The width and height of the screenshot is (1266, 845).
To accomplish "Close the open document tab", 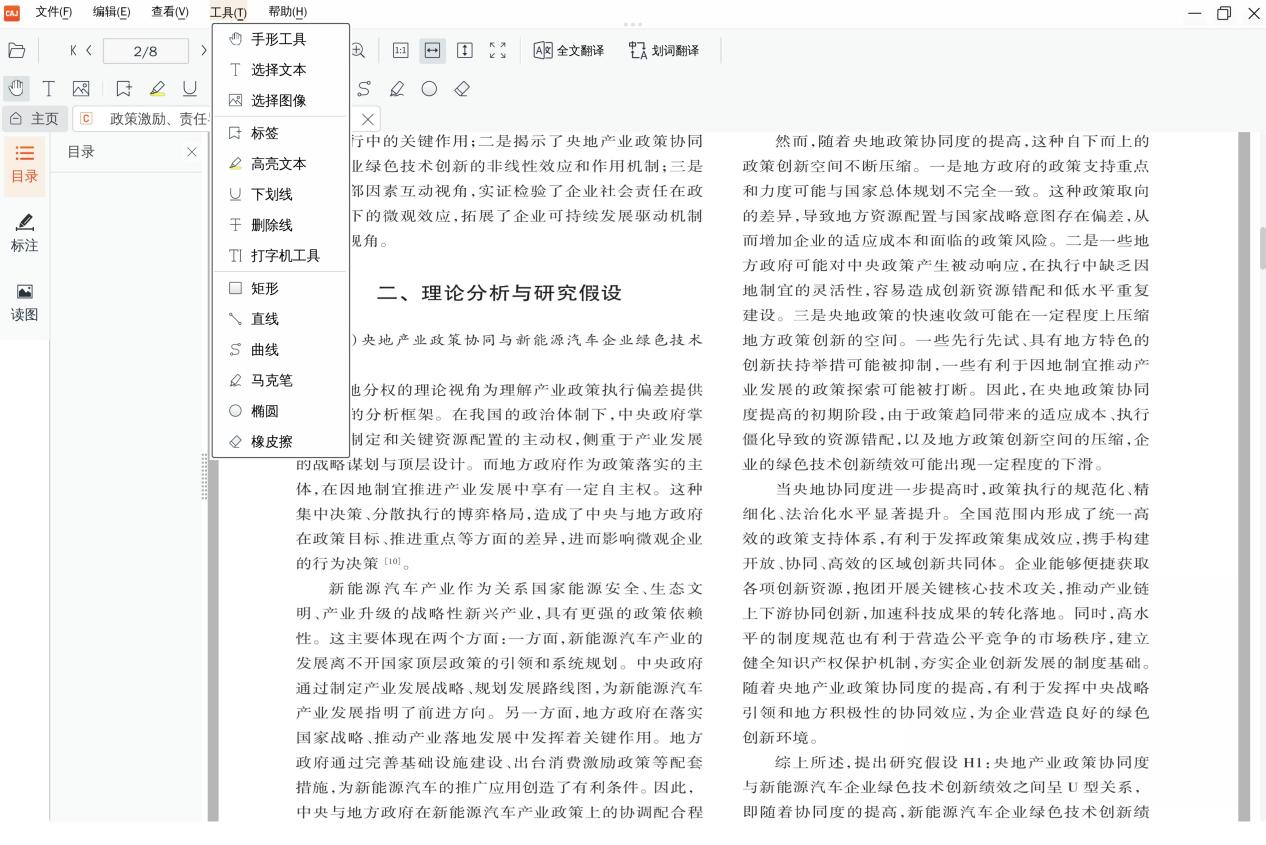I will (368, 119).
